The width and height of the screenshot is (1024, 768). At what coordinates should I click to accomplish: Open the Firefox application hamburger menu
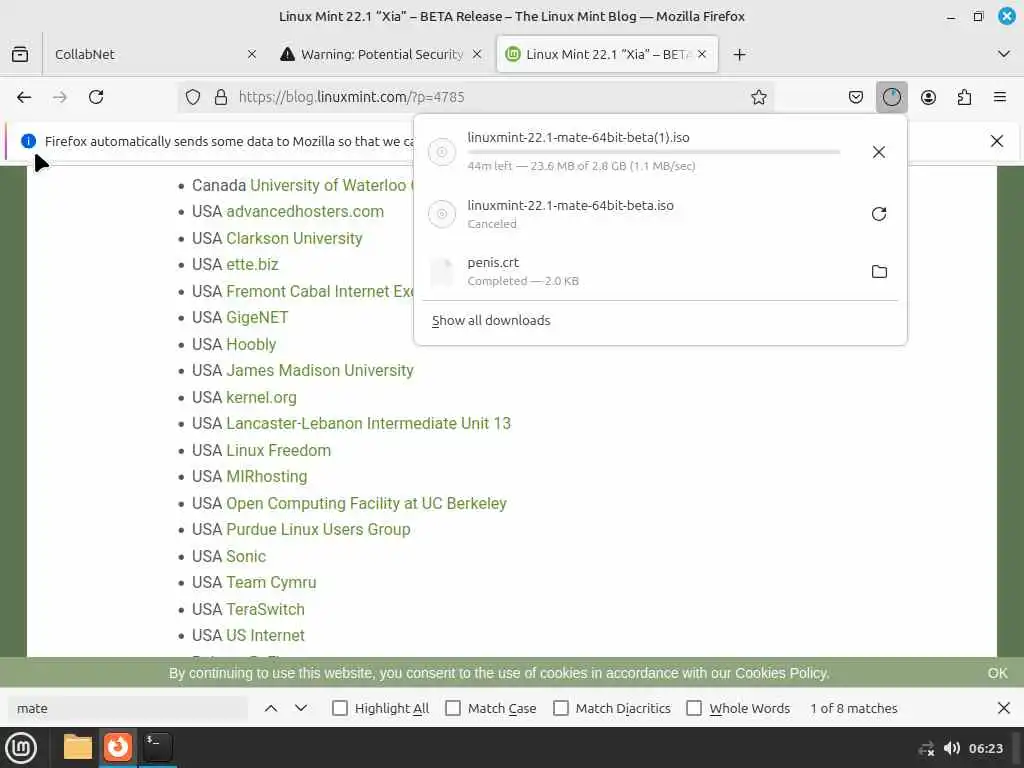[x=1000, y=97]
